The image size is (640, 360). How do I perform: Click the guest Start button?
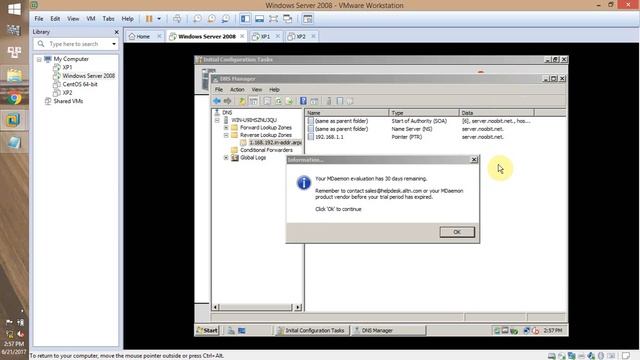(x=207, y=331)
